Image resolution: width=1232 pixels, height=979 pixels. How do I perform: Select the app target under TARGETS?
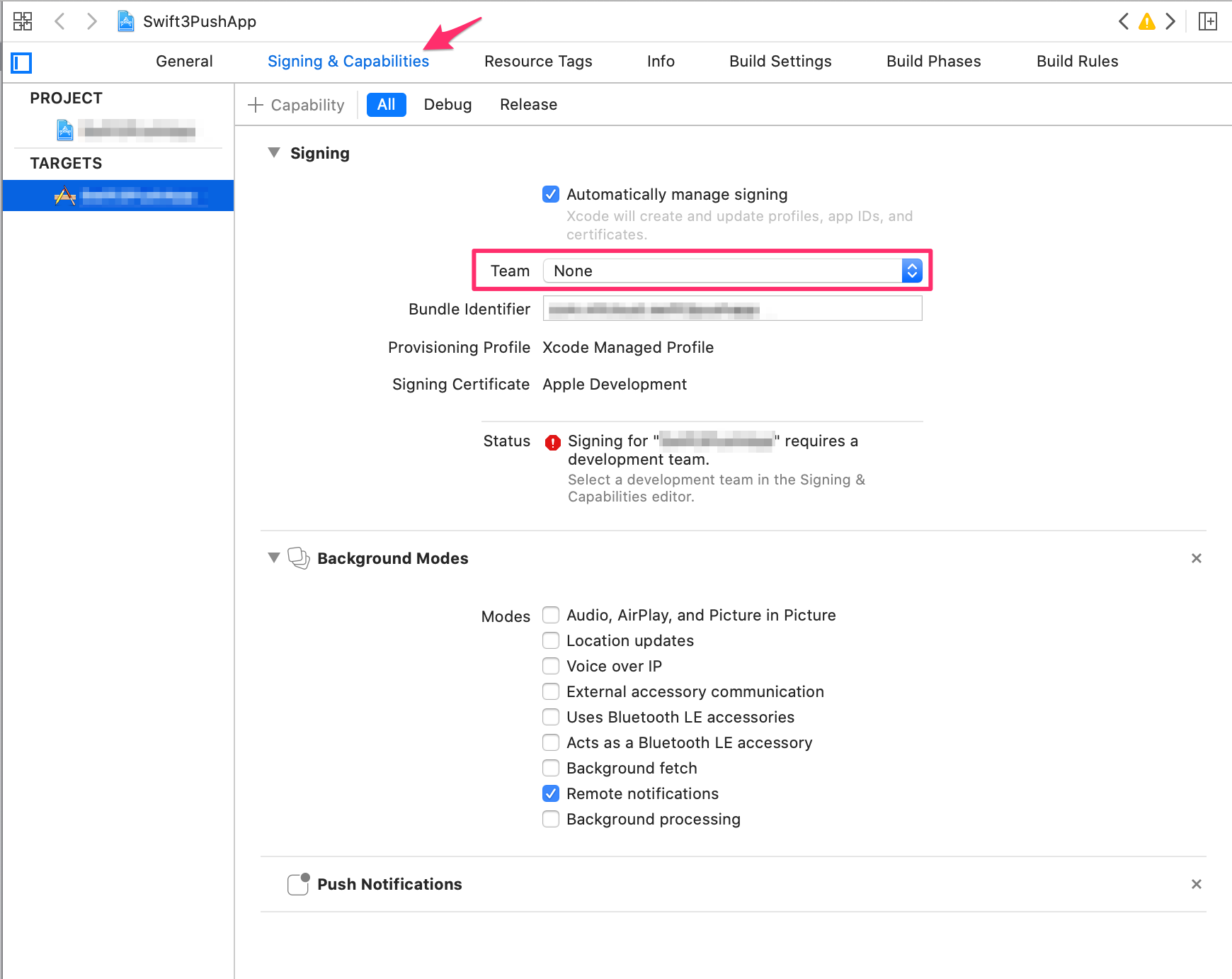pyautogui.click(x=118, y=196)
